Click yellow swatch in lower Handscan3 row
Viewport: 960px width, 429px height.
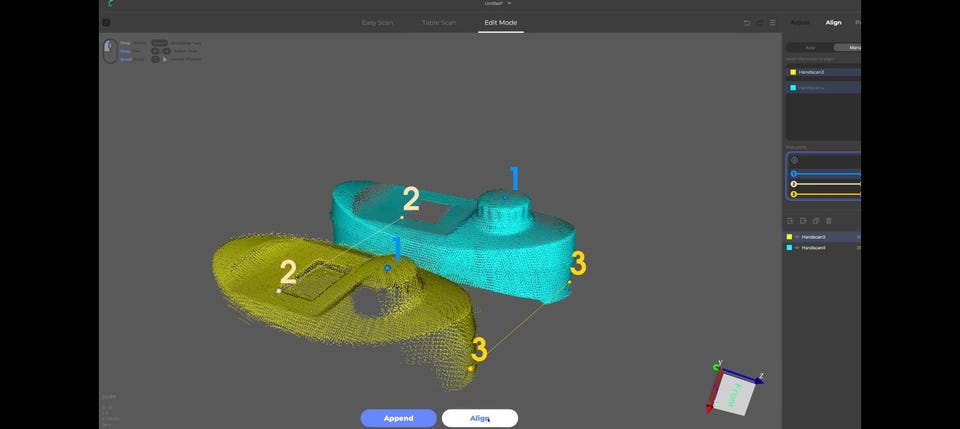789,237
